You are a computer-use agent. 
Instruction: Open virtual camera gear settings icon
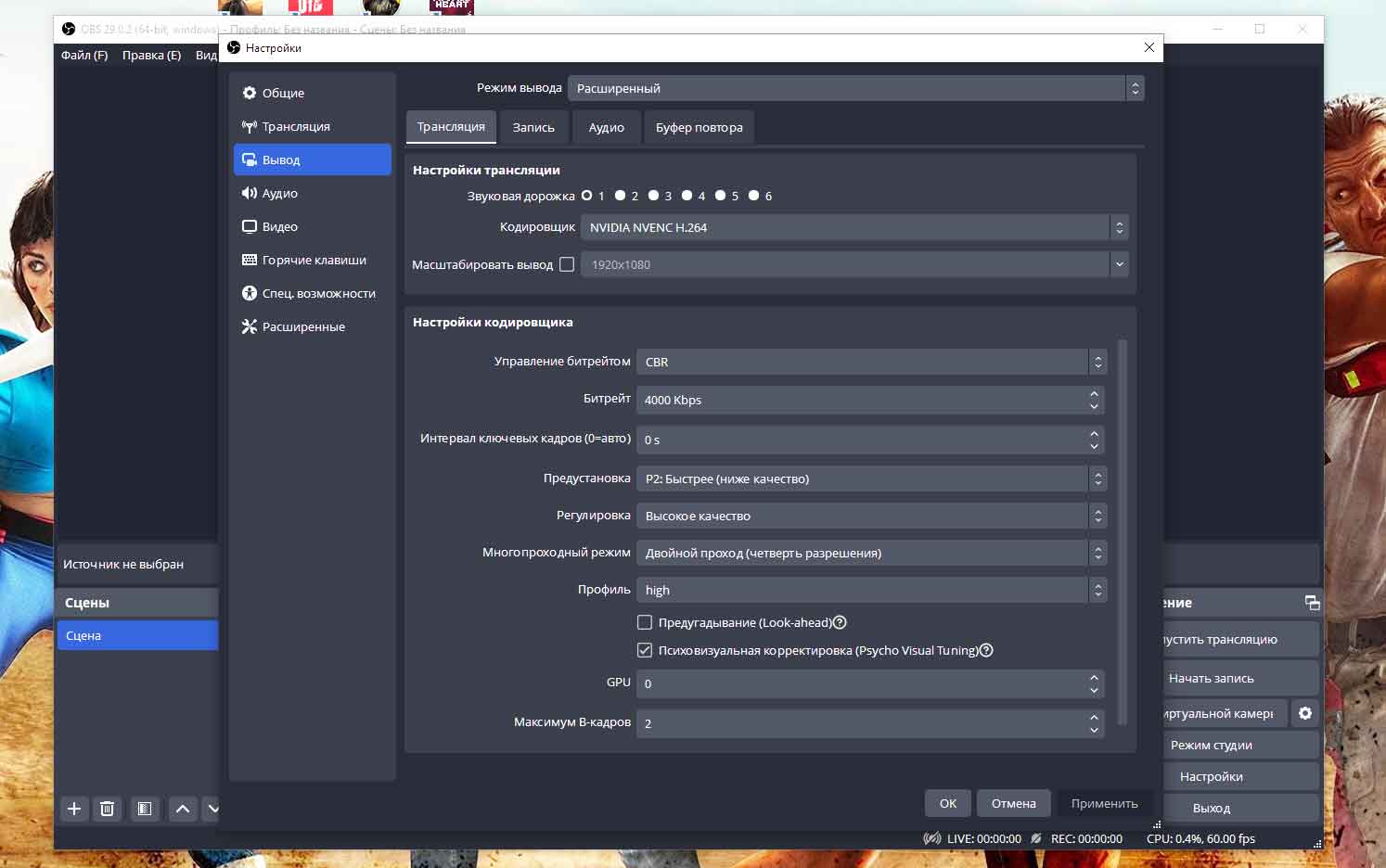(x=1305, y=713)
